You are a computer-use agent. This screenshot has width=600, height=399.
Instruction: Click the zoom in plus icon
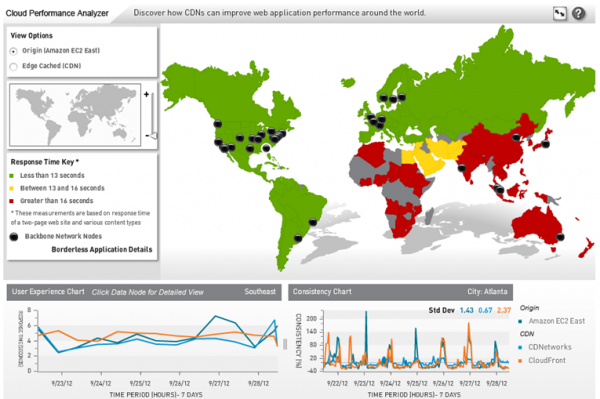click(x=146, y=94)
